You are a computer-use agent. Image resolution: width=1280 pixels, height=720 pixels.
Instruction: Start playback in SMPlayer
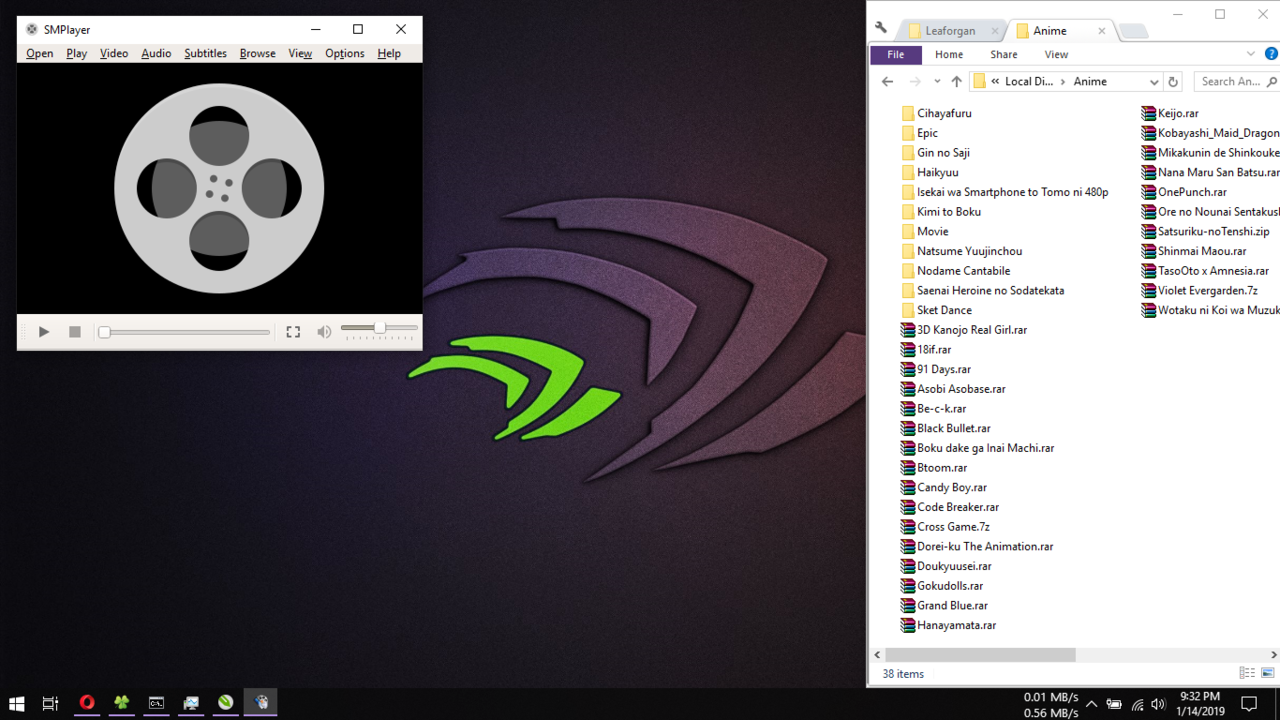pos(44,332)
